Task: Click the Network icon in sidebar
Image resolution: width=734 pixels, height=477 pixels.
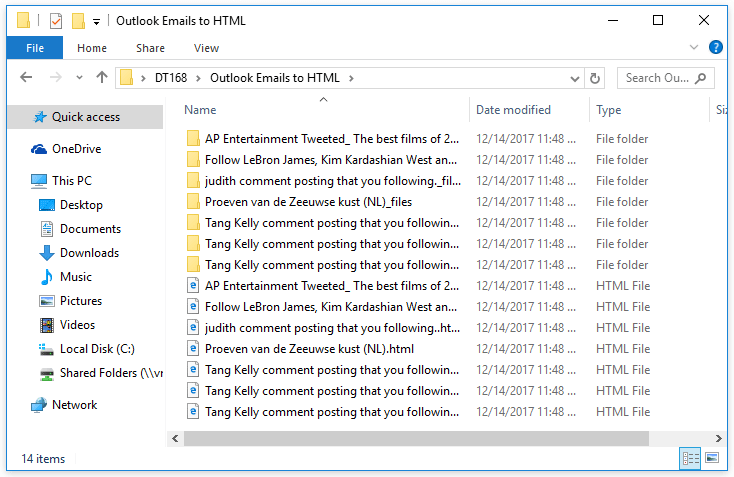Action: tap(39, 405)
